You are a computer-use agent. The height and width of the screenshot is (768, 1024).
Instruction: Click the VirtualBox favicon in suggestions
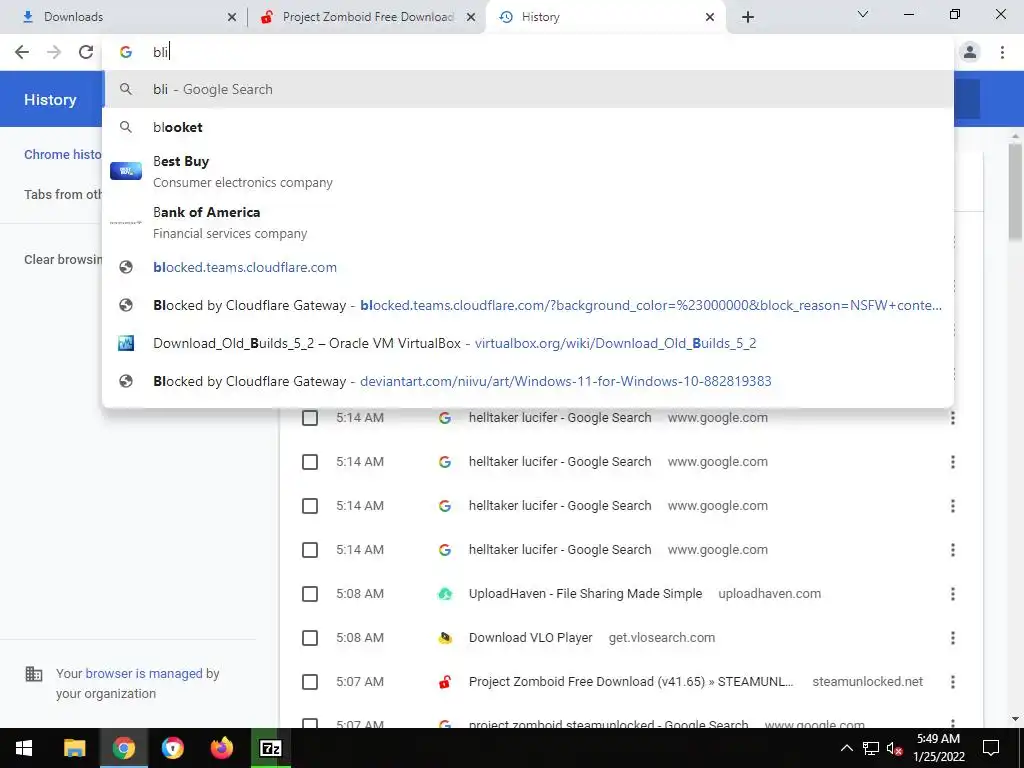tap(126, 344)
